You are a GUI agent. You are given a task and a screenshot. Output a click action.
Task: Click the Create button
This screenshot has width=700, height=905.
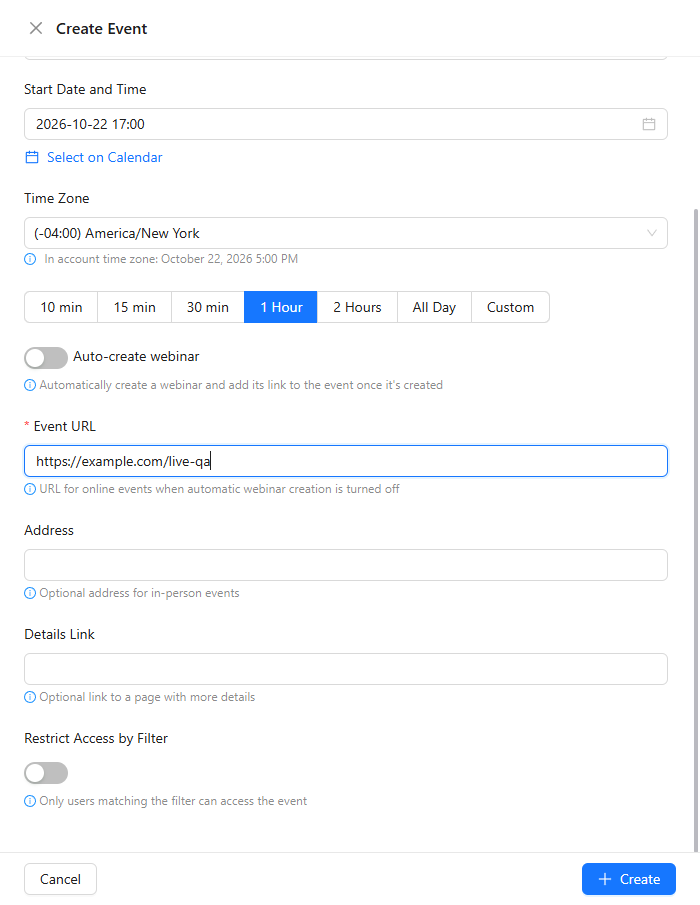(628, 879)
